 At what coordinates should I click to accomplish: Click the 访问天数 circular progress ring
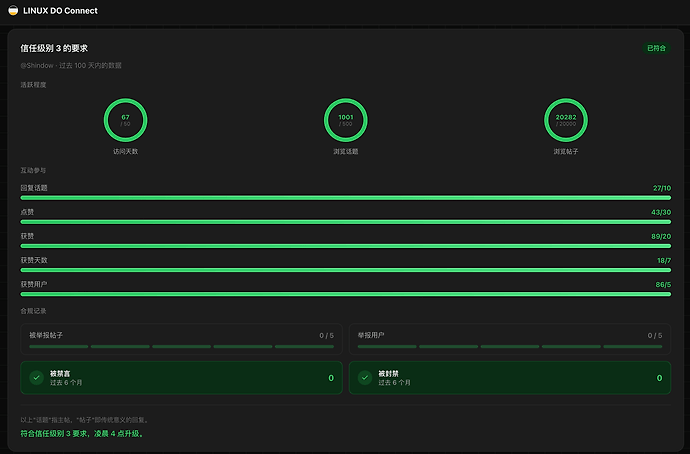tap(125, 120)
